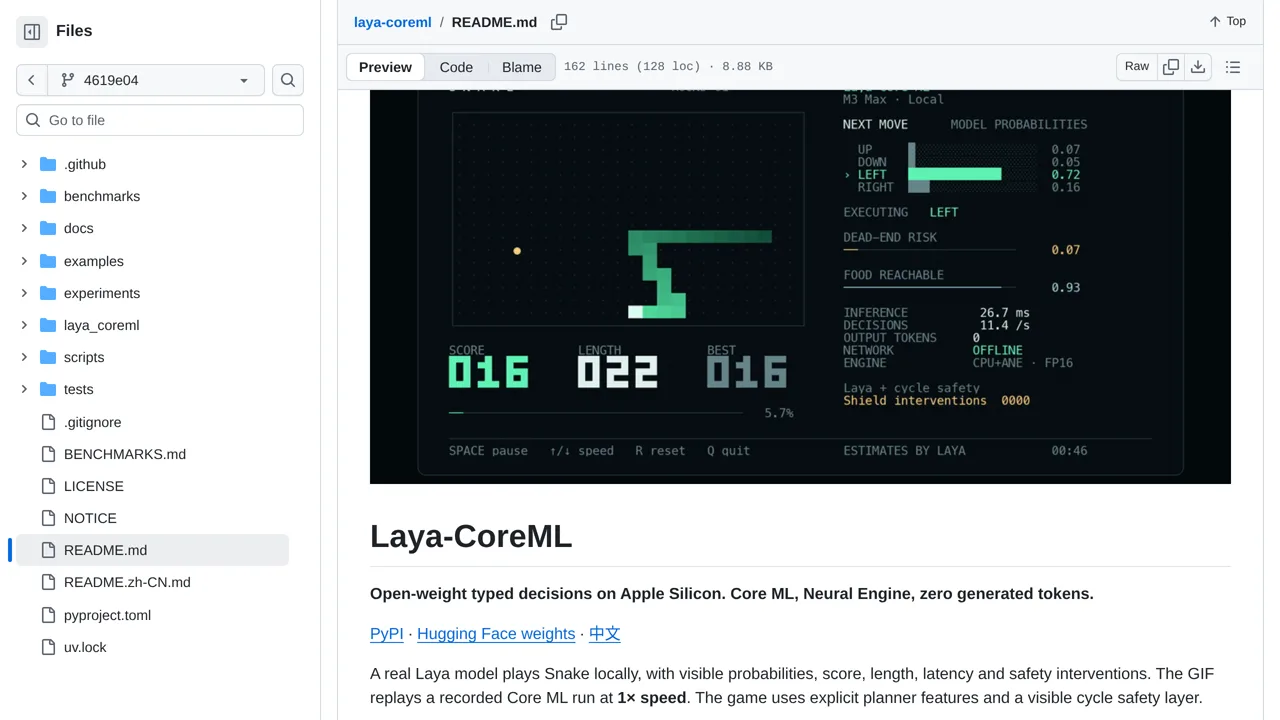Copy the file path icon

click(x=559, y=22)
